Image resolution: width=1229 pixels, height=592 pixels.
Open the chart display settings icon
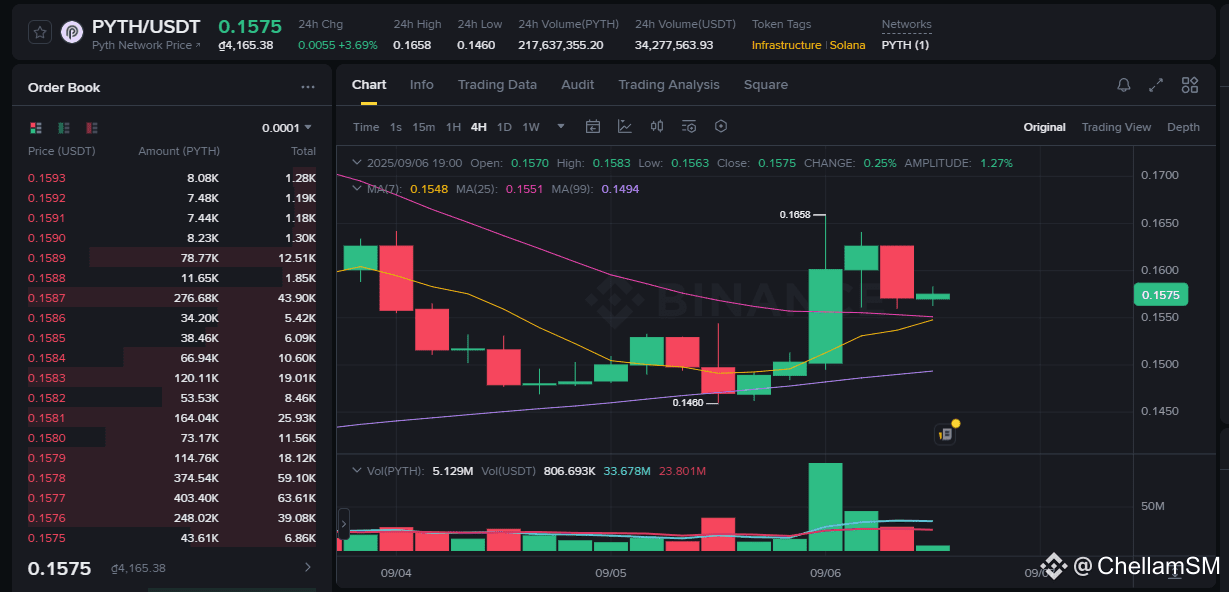[689, 126]
